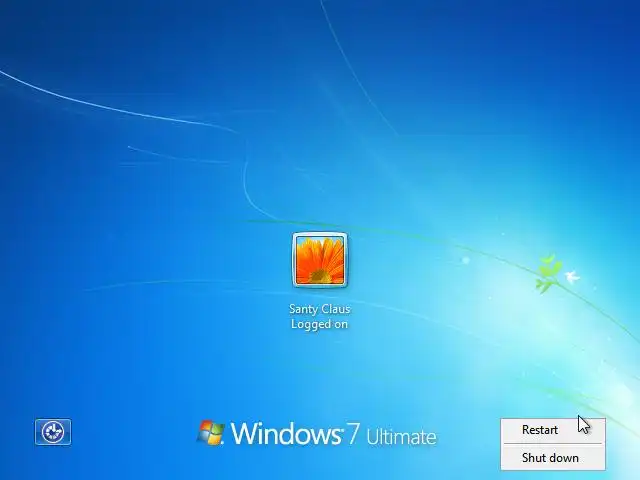Open the Ease of Access button
640x480 pixels.
pyautogui.click(x=53, y=432)
